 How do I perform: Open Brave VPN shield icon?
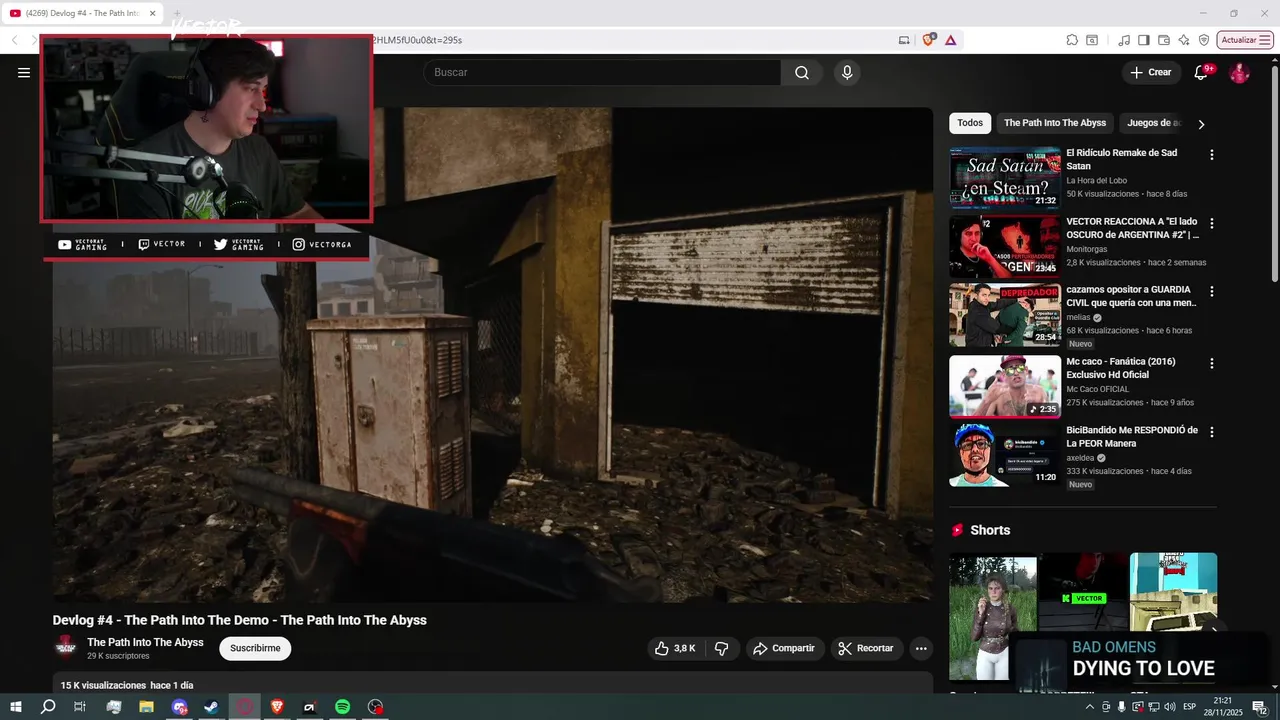1204,40
